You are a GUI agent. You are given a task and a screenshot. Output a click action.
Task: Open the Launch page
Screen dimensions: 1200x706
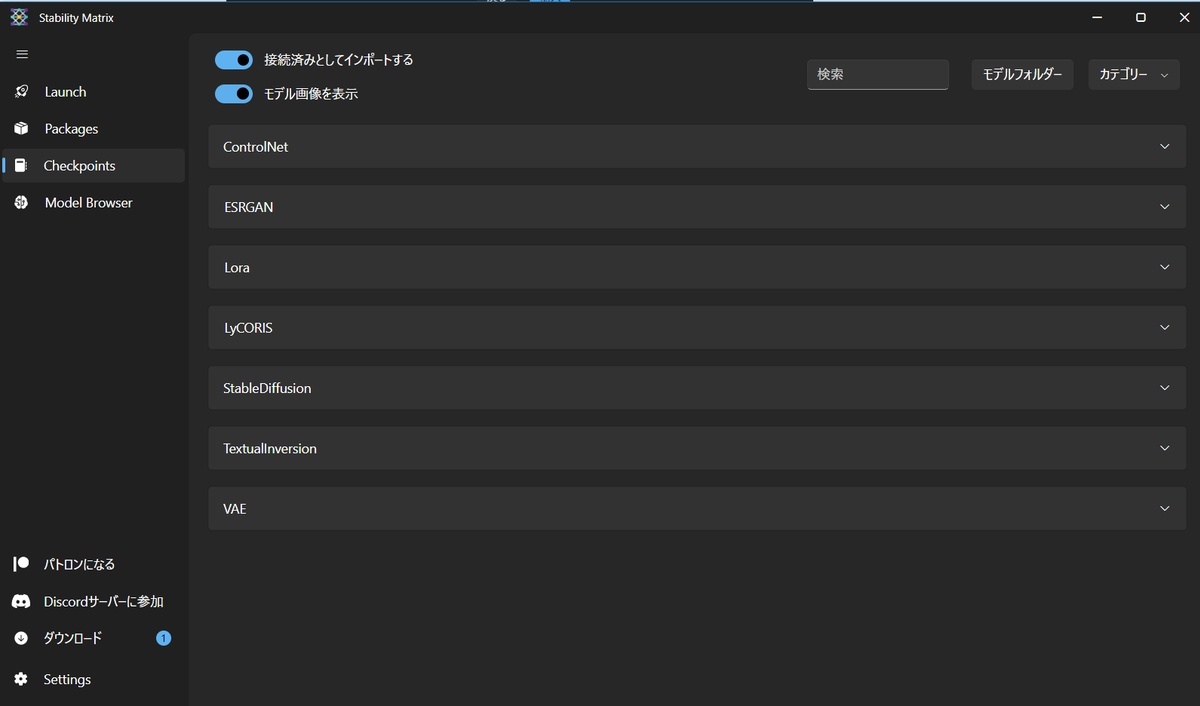click(x=93, y=91)
